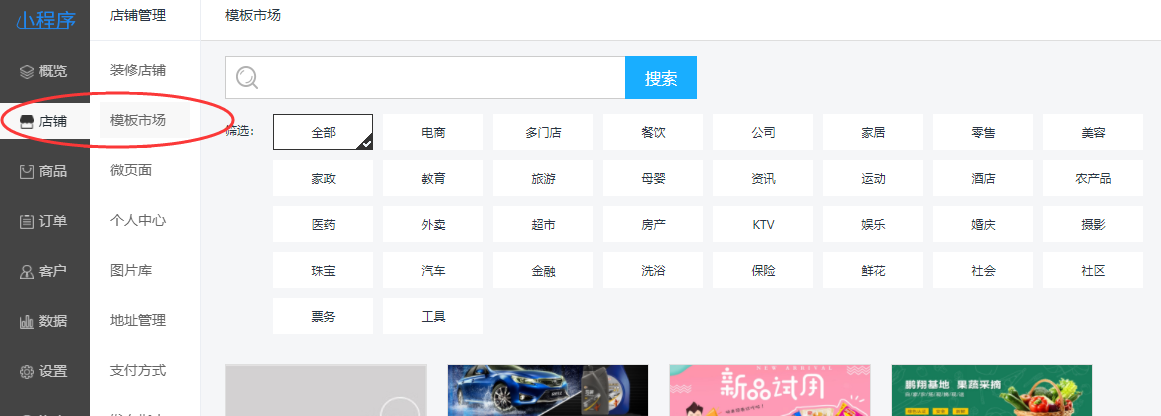
Task: Filter templates by 外卖
Action: coord(433,224)
